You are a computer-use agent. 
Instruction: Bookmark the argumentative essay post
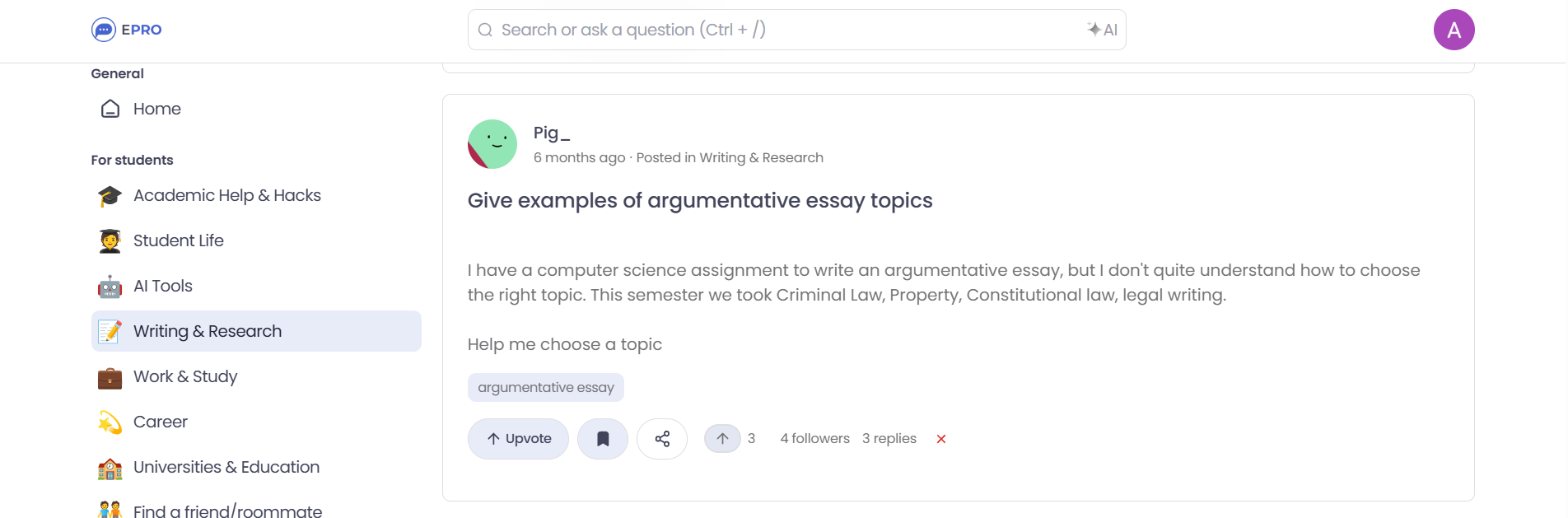pyautogui.click(x=602, y=438)
